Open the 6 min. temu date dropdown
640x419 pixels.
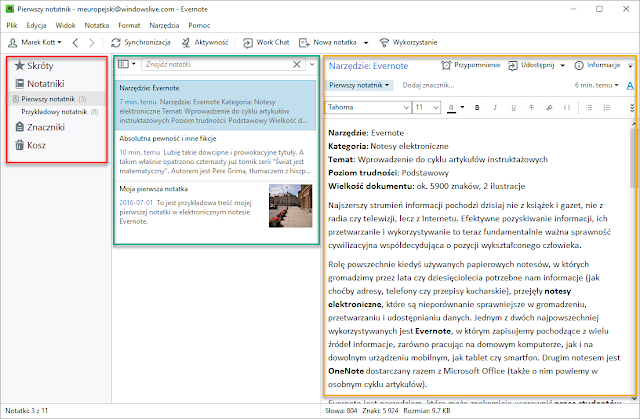(596, 85)
